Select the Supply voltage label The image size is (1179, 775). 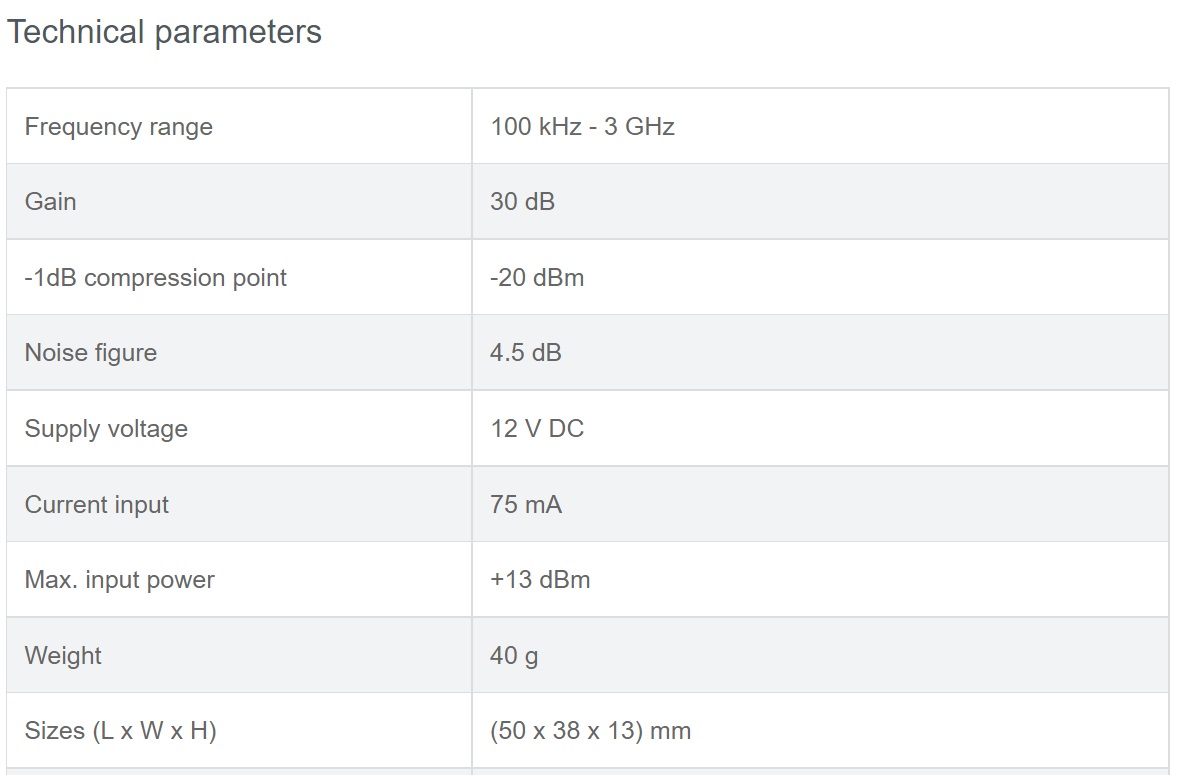point(106,428)
